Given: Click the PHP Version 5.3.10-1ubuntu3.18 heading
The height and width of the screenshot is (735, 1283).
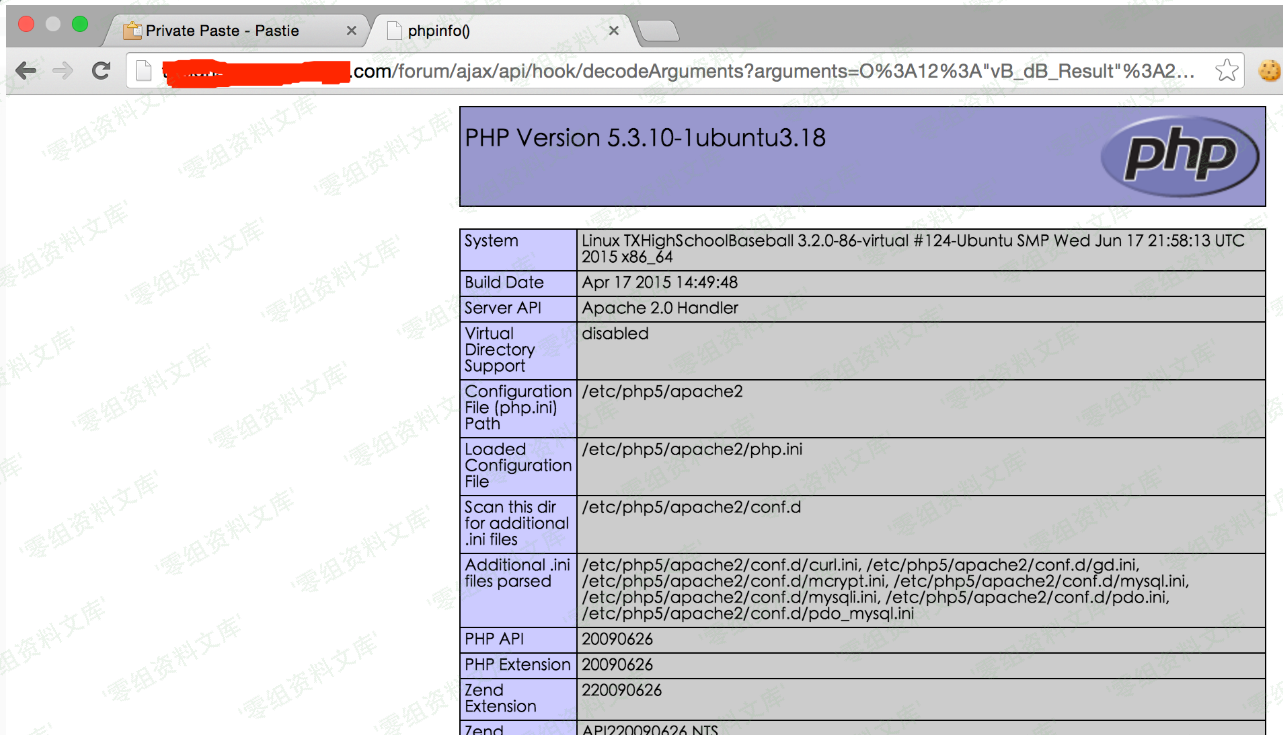Looking at the screenshot, I should coord(645,138).
